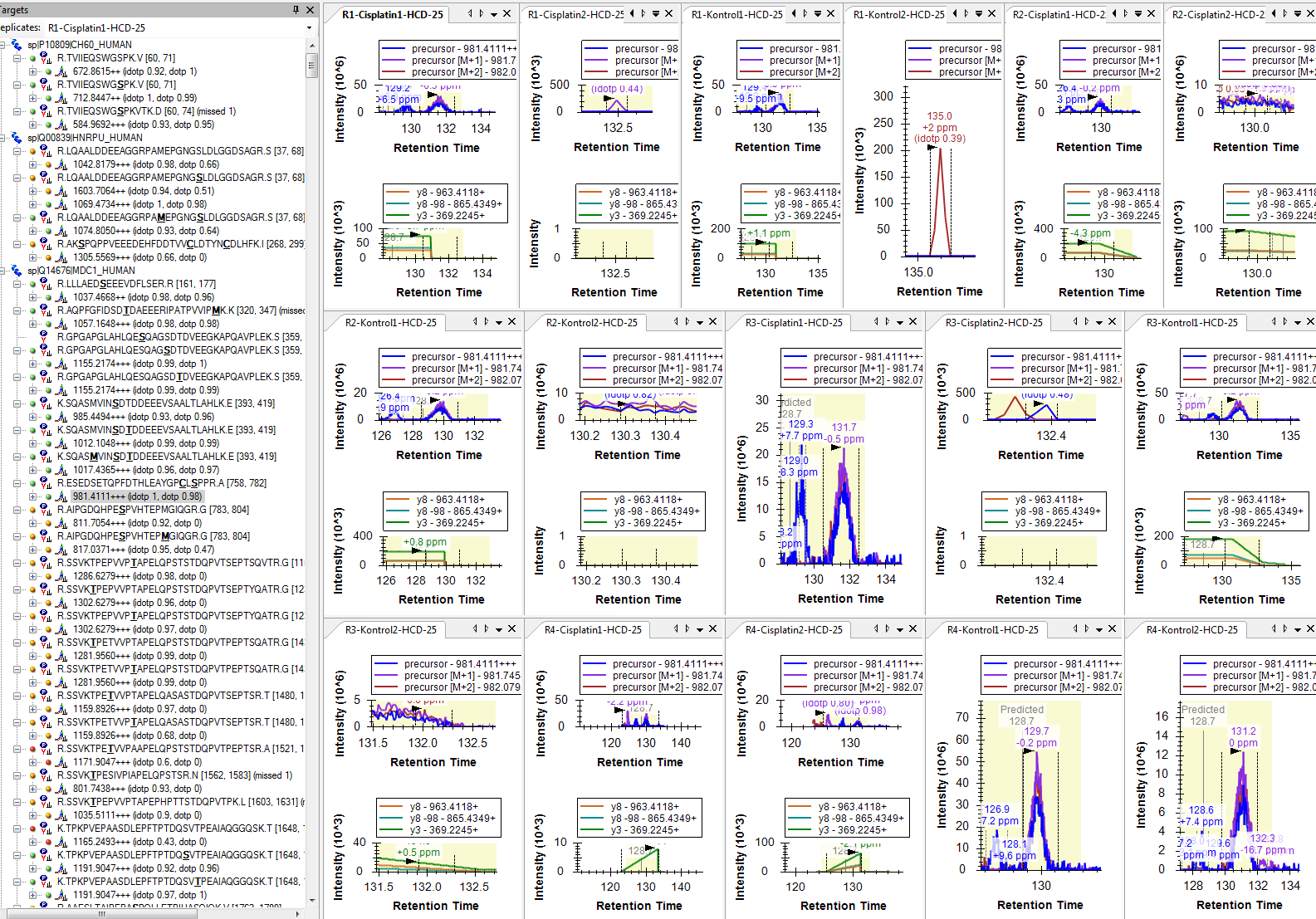Open window list dropdown in R2-Kontrol1-HCD-25 pane
This screenshot has width=1316, height=919.
[499, 322]
